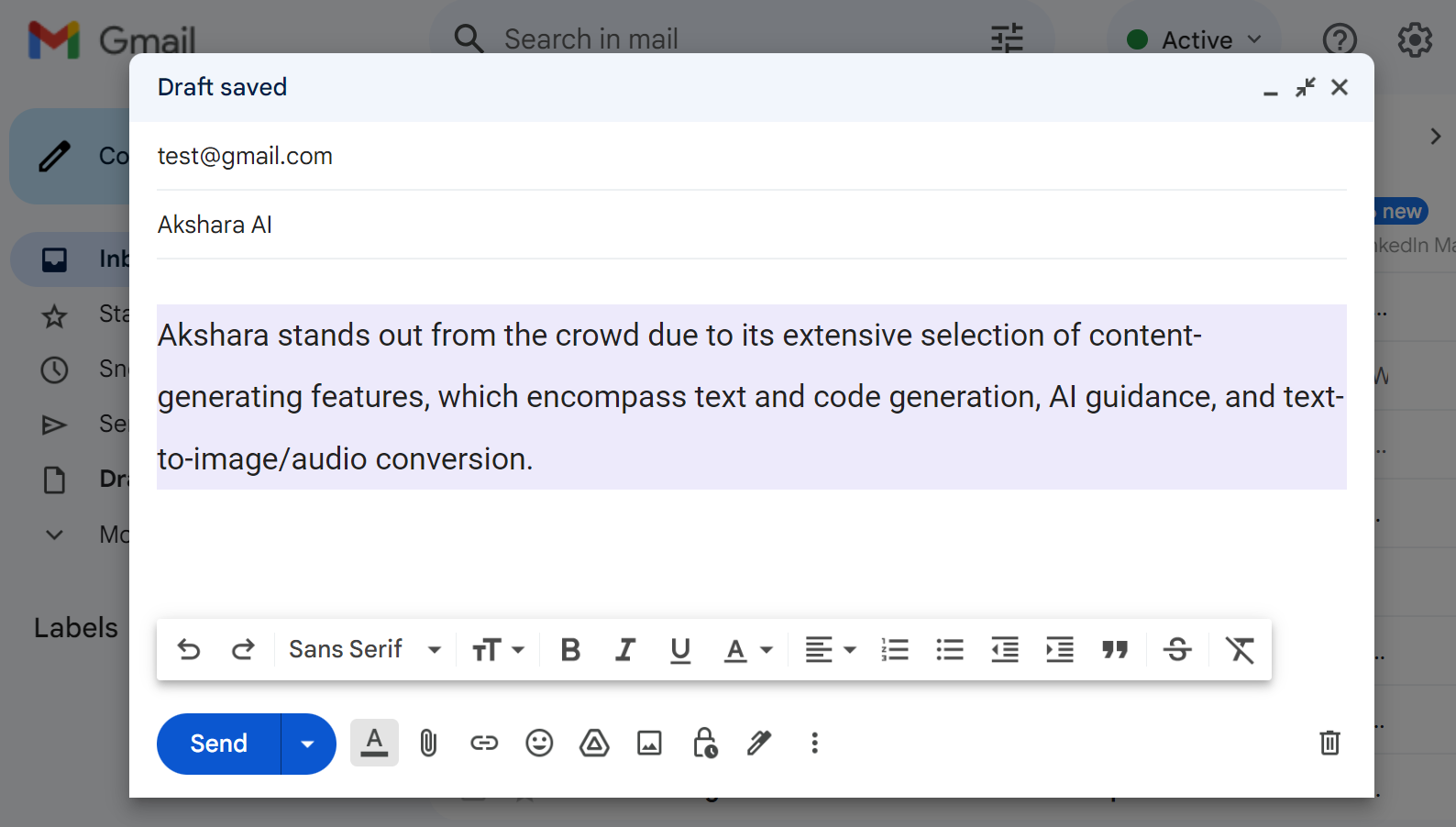Insert files using Google Drive
Image resolution: width=1456 pixels, height=827 pixels.
point(594,743)
